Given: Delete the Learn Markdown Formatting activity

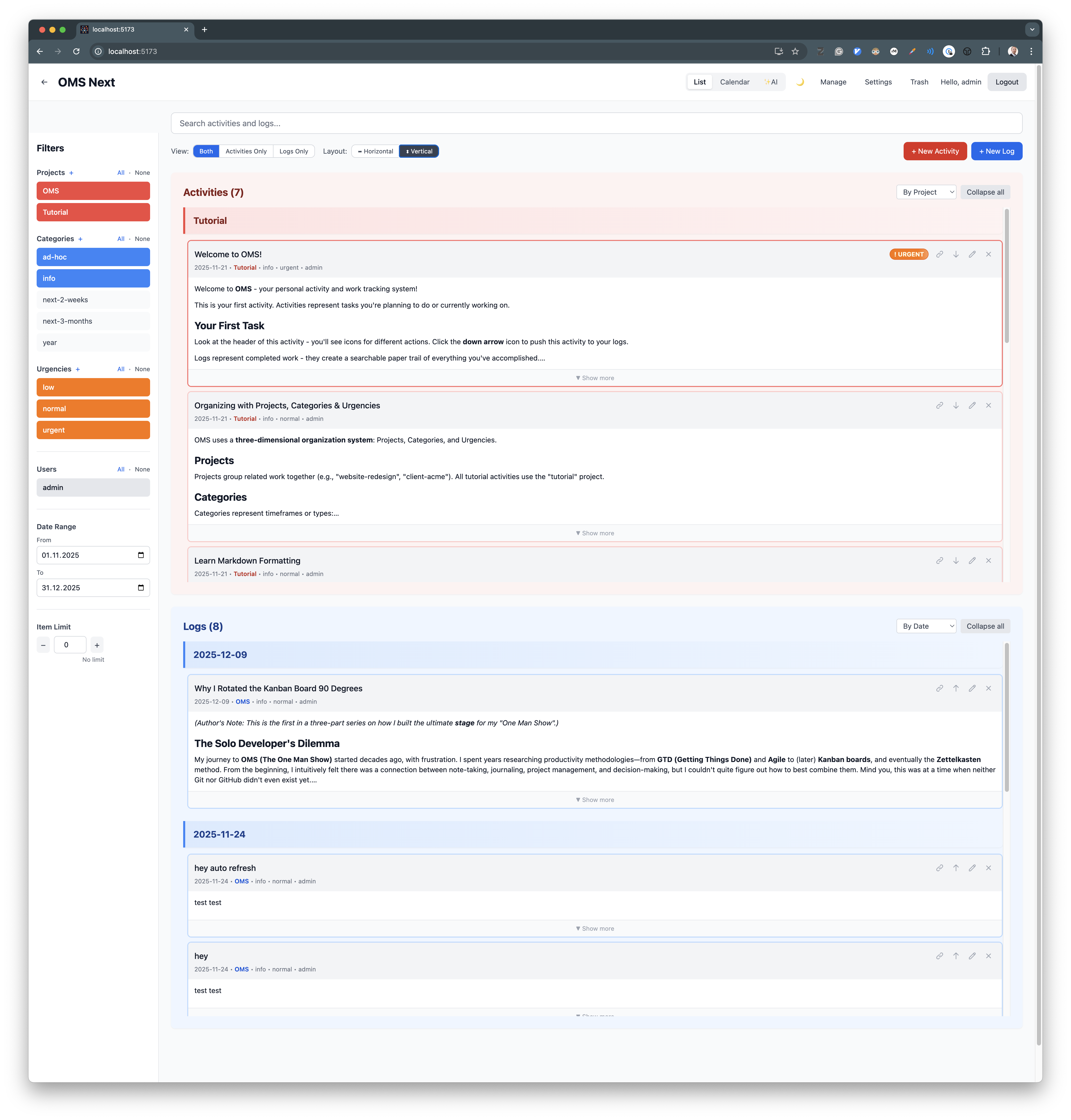Looking at the screenshot, I should pyautogui.click(x=988, y=561).
